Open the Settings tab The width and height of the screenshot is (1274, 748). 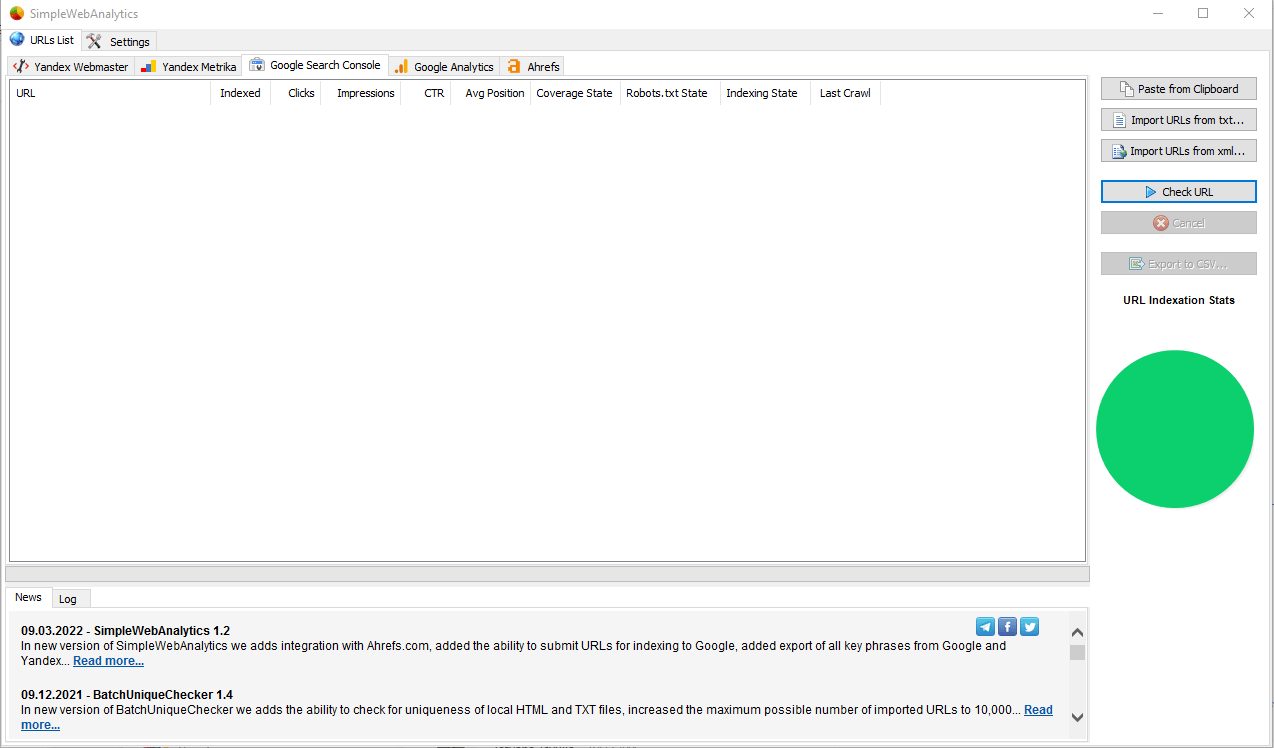click(x=119, y=41)
